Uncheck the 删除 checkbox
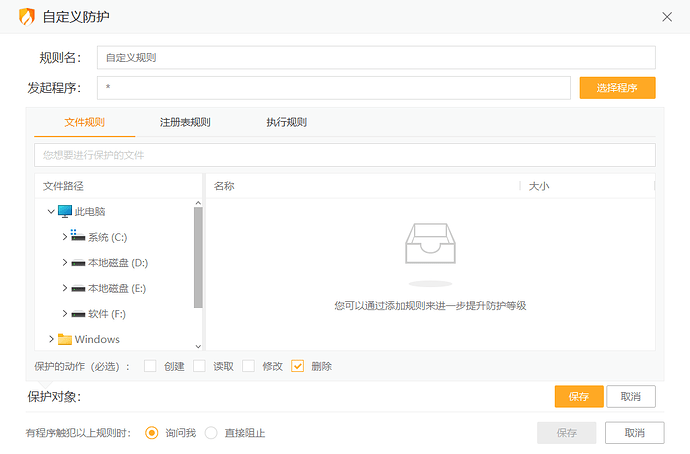Viewport: 690px width, 454px height. (x=297, y=366)
